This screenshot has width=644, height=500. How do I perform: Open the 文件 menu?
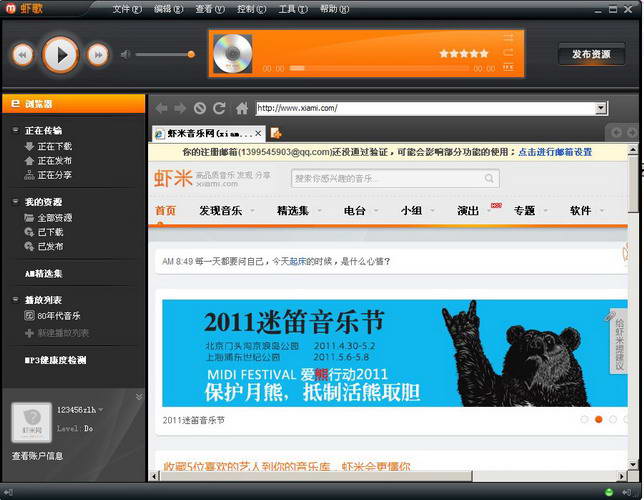coord(127,9)
